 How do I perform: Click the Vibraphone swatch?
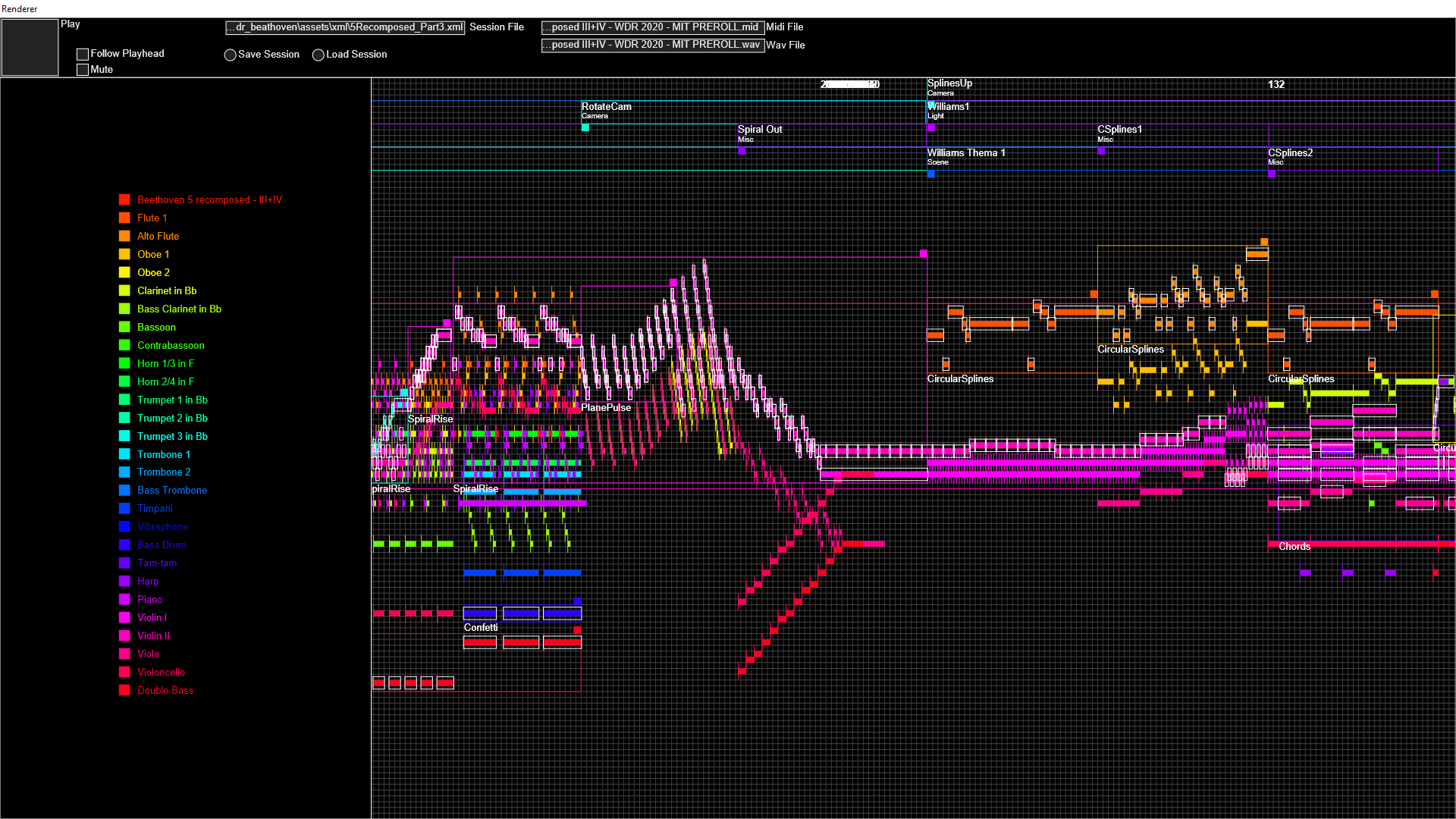point(124,526)
